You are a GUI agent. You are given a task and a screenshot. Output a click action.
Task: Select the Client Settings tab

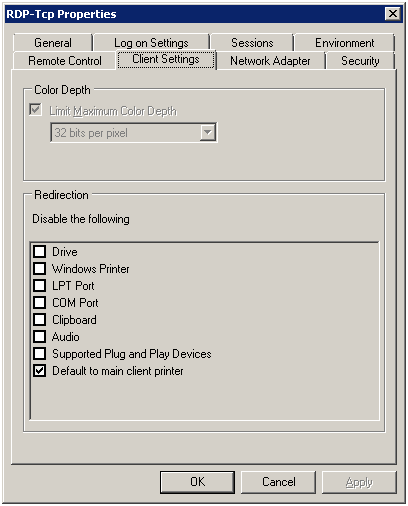tap(166, 59)
